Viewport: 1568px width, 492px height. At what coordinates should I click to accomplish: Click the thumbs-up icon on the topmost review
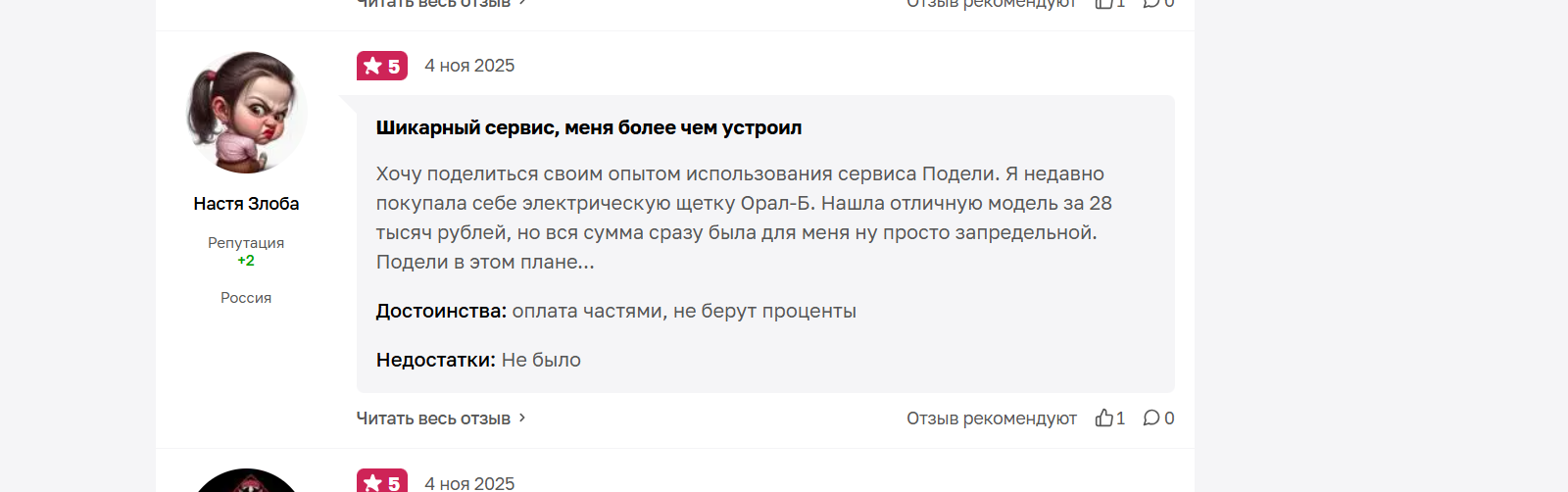[1103, 4]
